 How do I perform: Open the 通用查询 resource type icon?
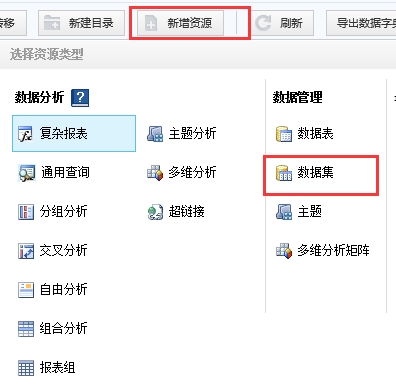(26, 173)
